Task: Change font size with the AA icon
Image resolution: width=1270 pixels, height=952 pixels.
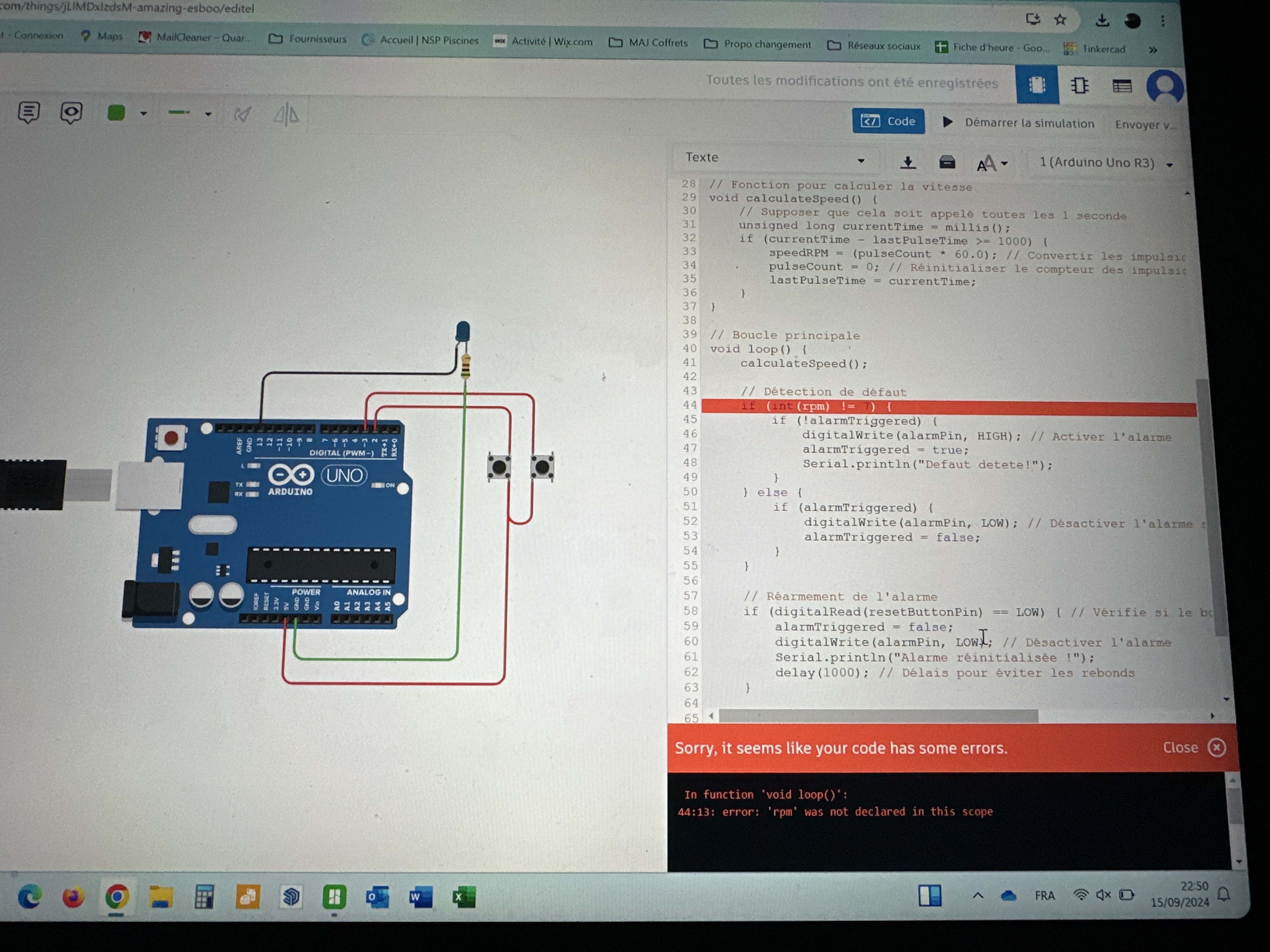Action: [992, 164]
